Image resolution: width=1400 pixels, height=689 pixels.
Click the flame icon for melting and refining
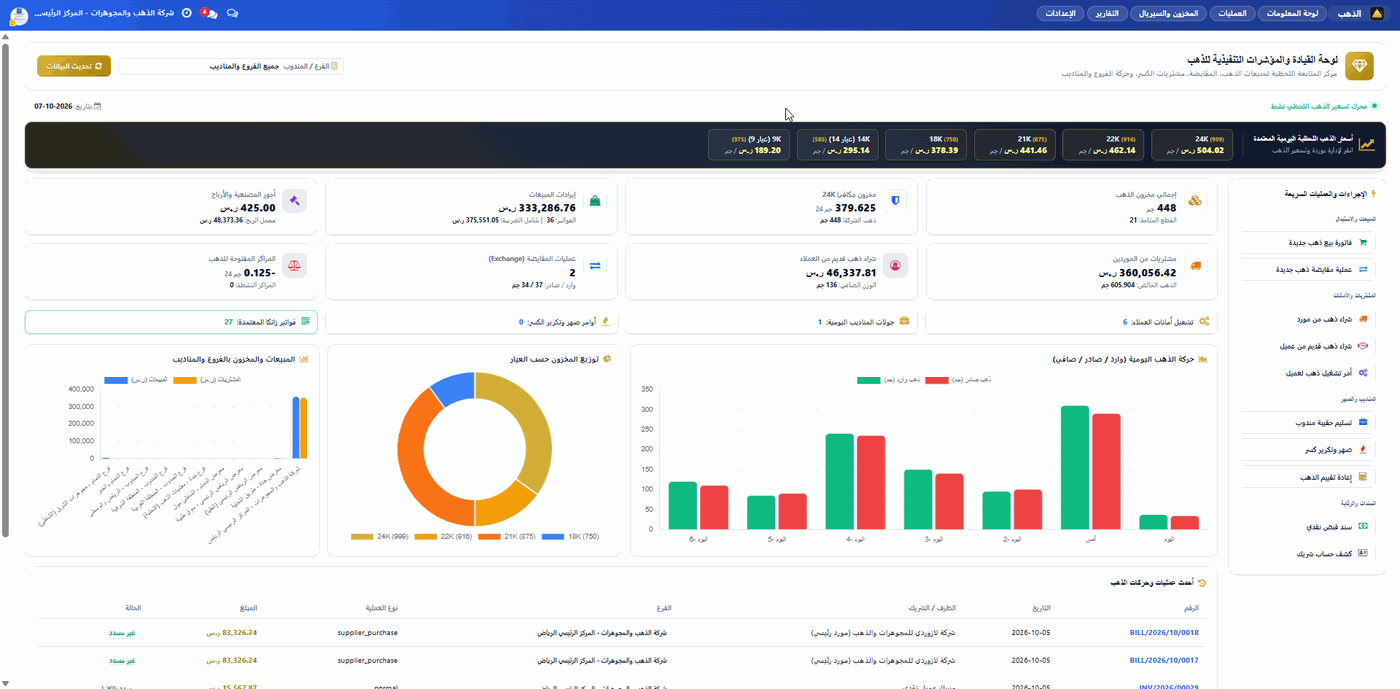point(1362,450)
